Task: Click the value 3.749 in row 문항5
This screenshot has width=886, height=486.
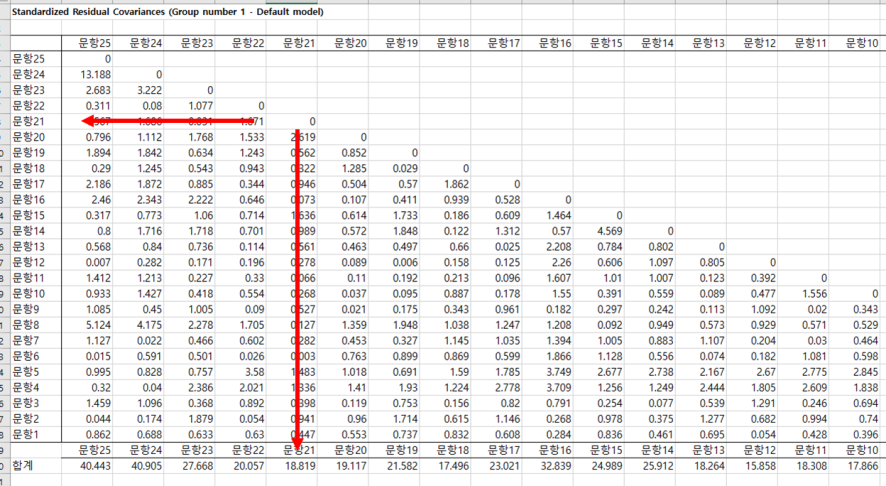Action: [x=558, y=372]
